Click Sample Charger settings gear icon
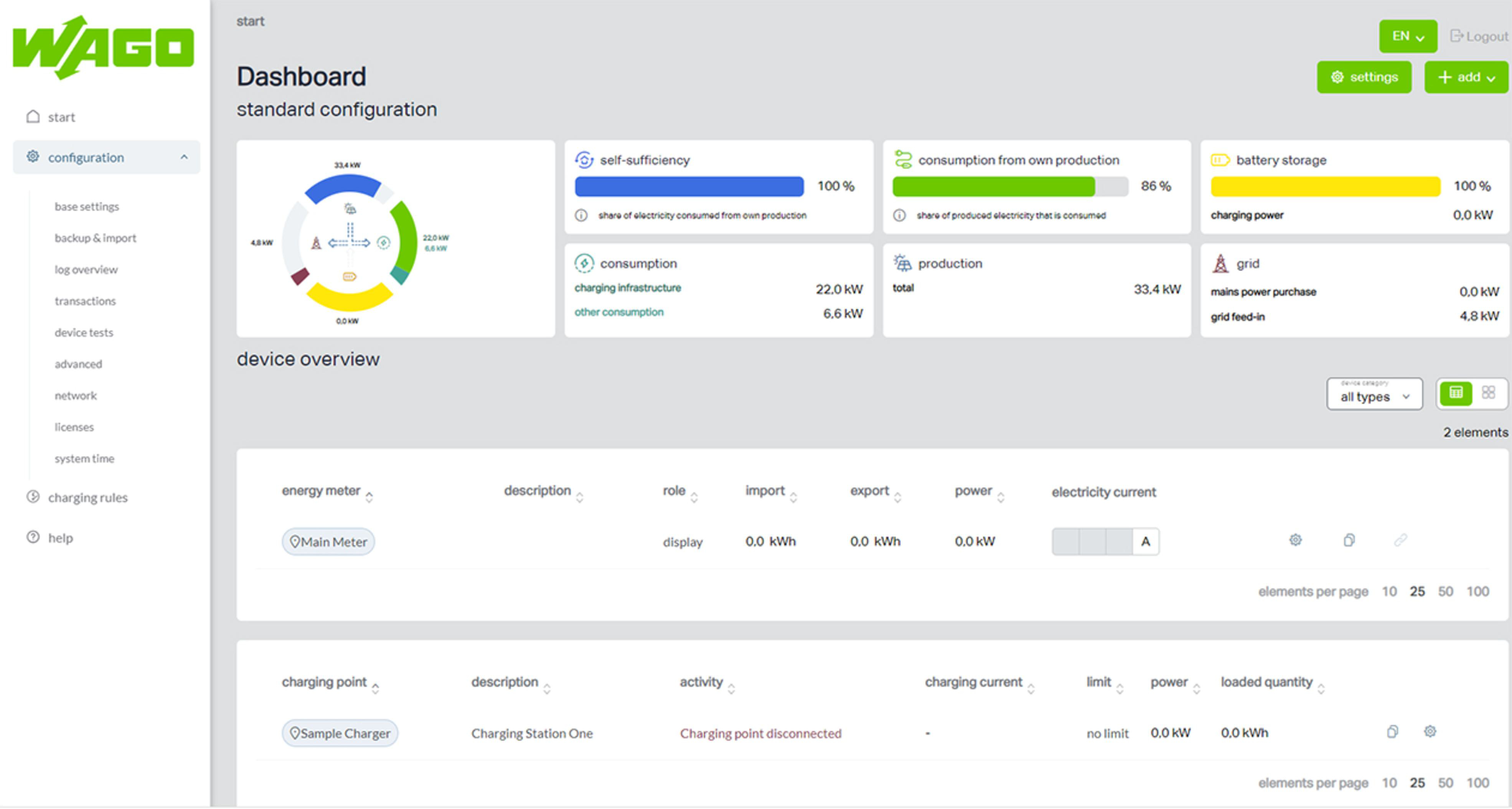Viewport: 1512px width, 809px height. coord(1430,732)
